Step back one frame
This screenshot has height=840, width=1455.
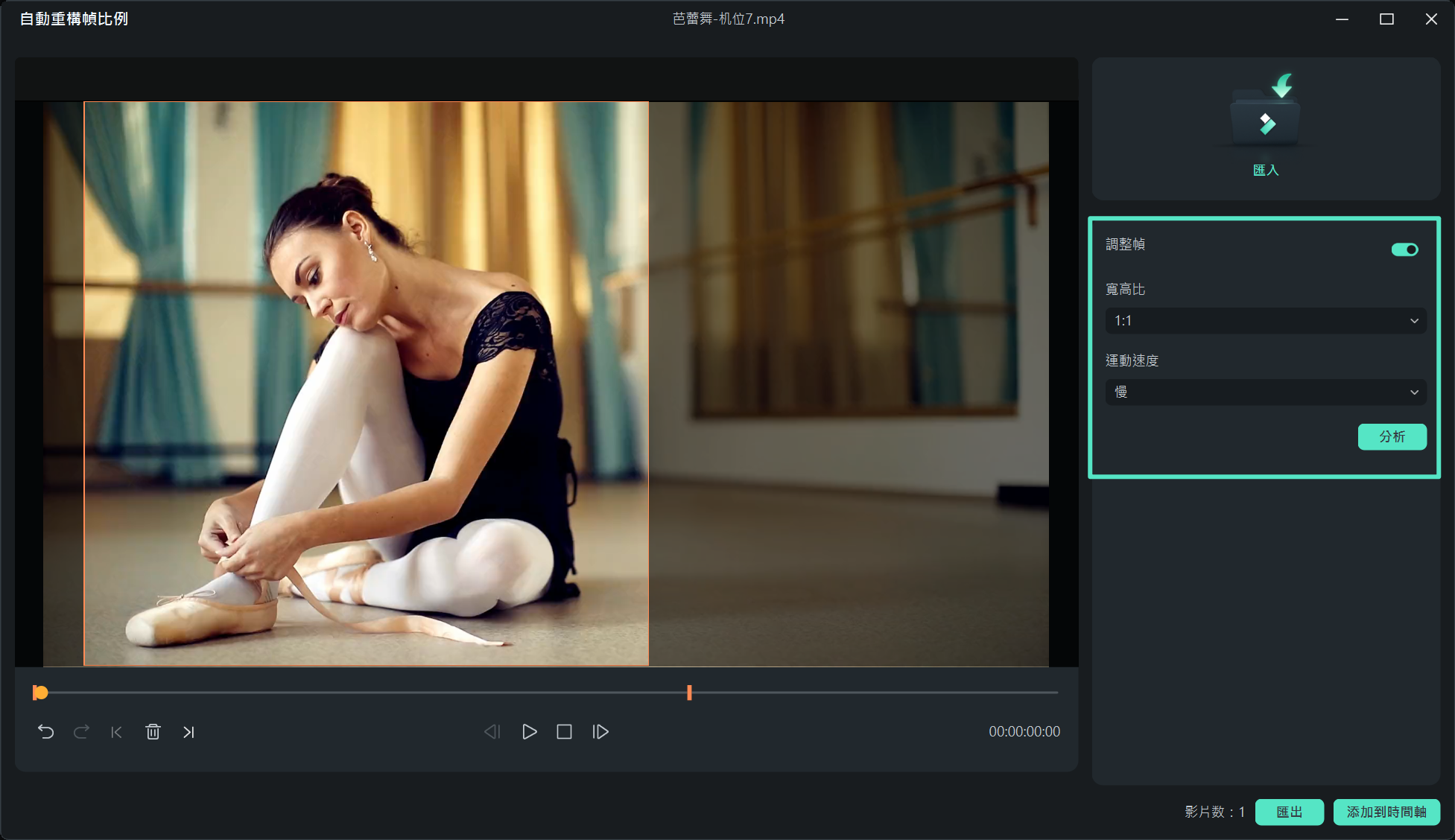tap(492, 732)
